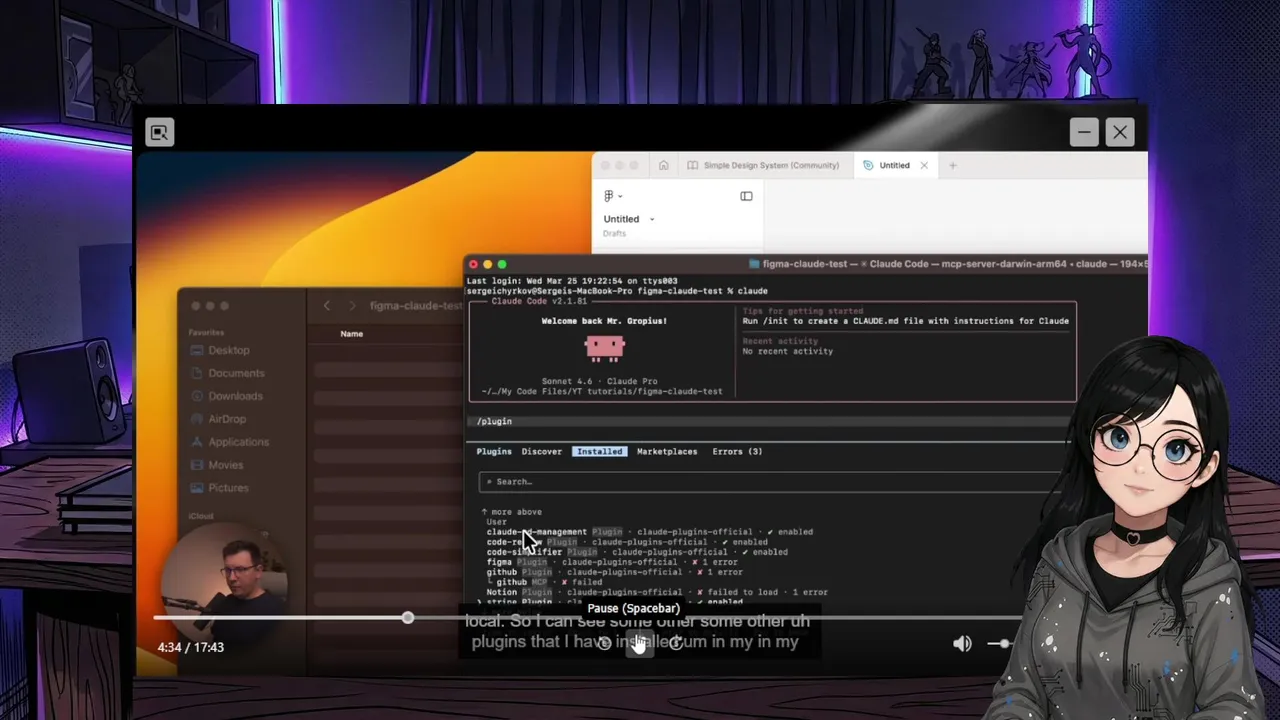Click the magnifier icon at player top-left
Screen dimensions: 1280x720
click(160, 132)
